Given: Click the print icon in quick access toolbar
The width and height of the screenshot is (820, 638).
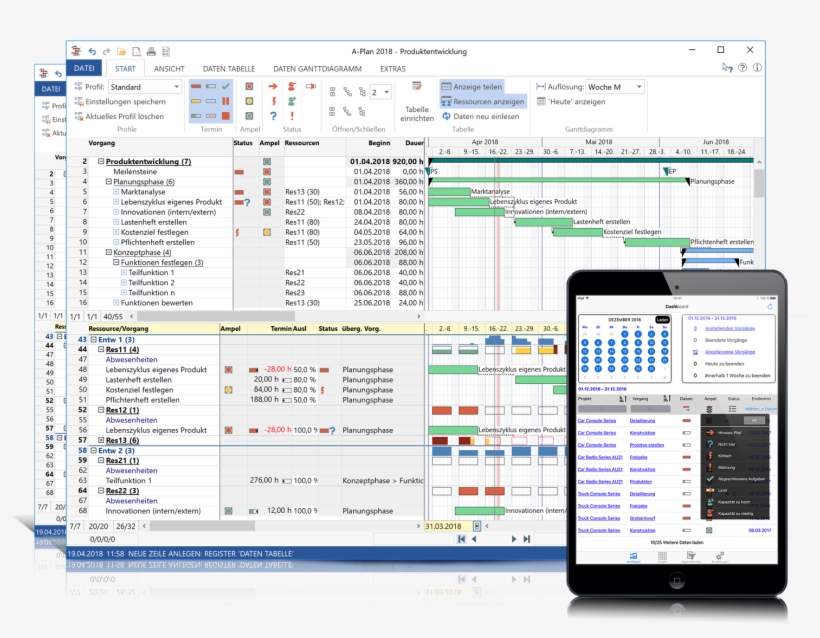Looking at the screenshot, I should pyautogui.click(x=151, y=51).
